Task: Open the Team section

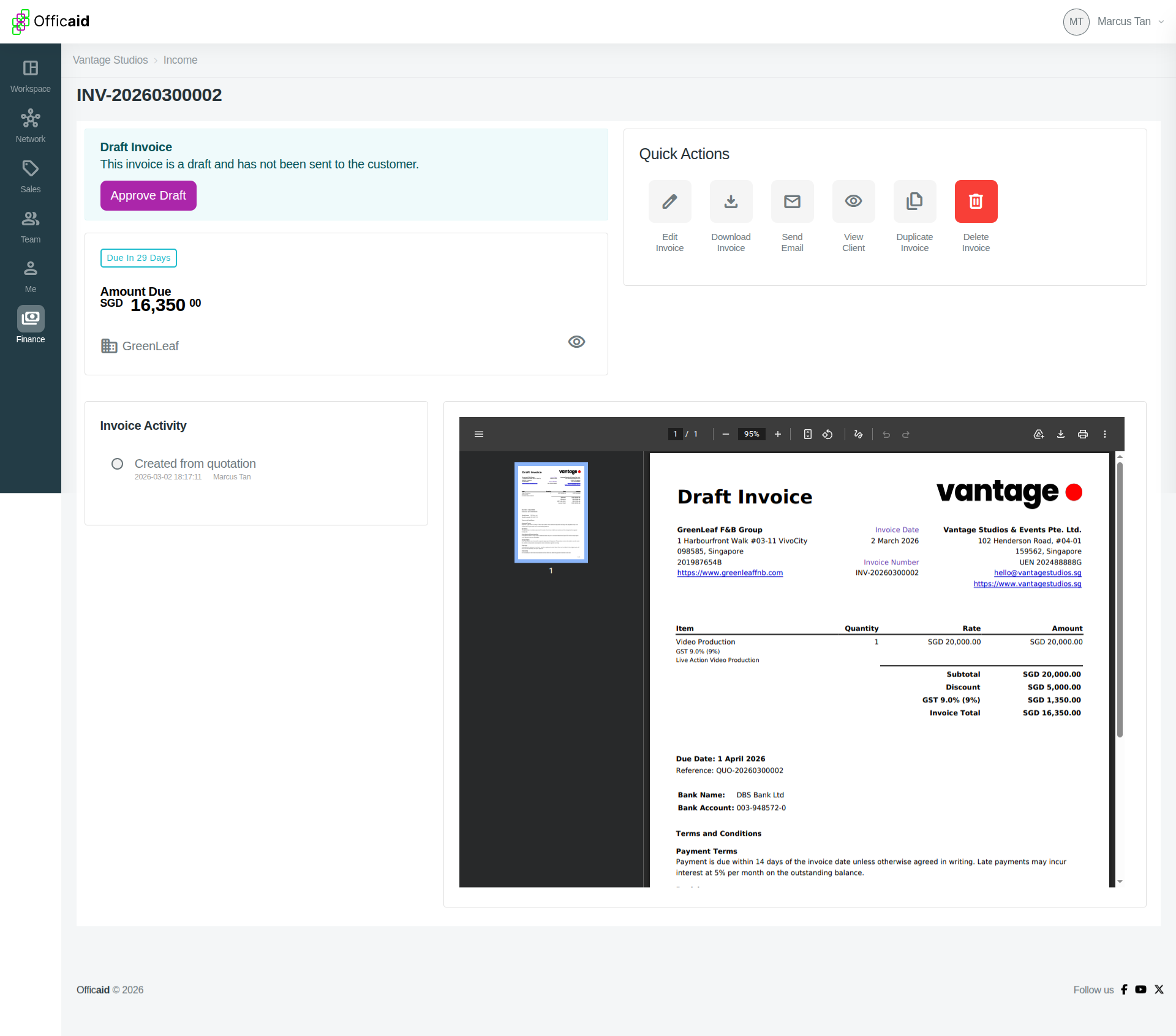Action: (30, 226)
